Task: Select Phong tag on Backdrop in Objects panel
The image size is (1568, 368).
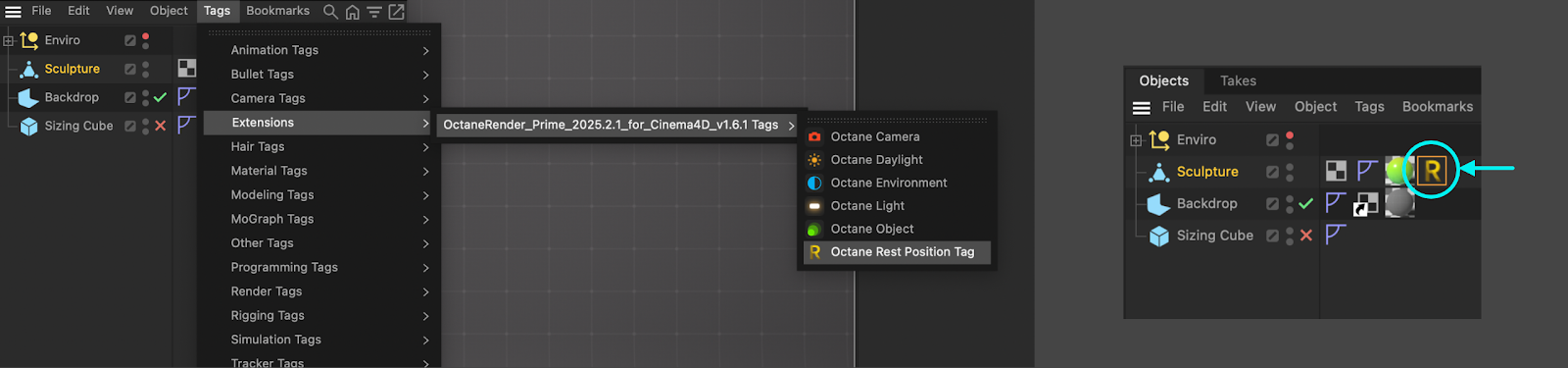Action: click(x=1335, y=203)
